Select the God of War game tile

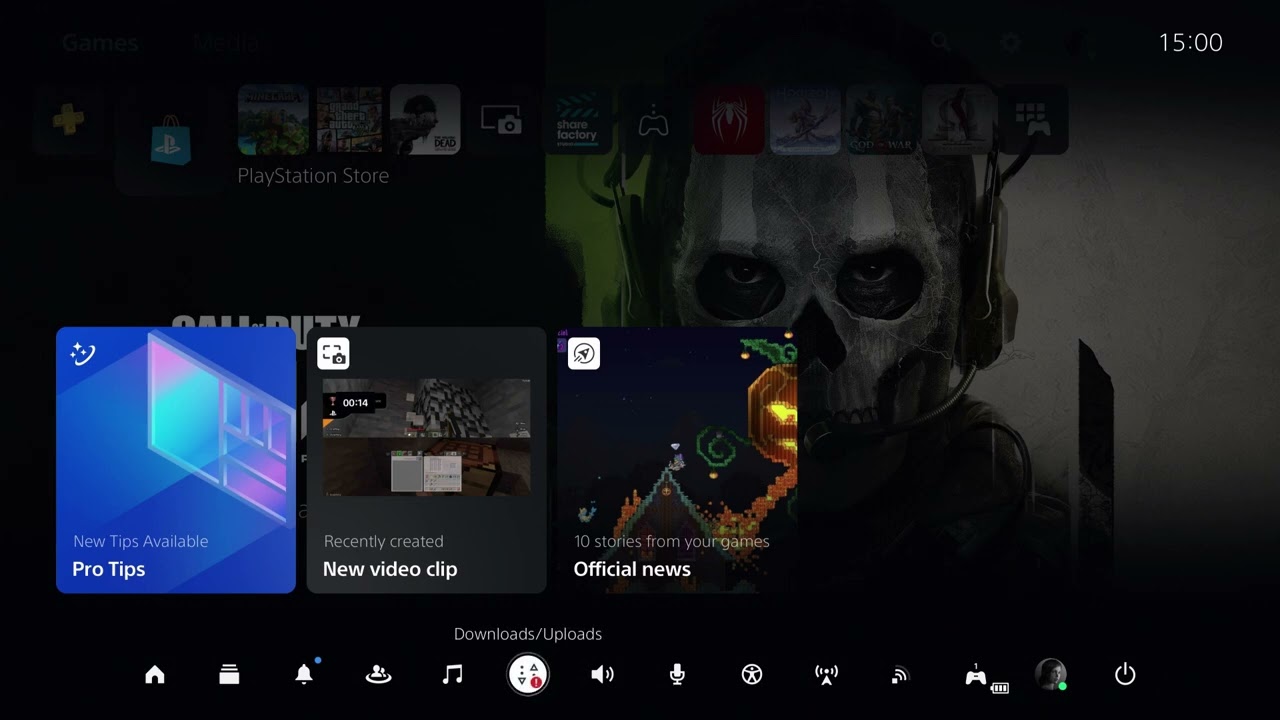click(x=881, y=120)
